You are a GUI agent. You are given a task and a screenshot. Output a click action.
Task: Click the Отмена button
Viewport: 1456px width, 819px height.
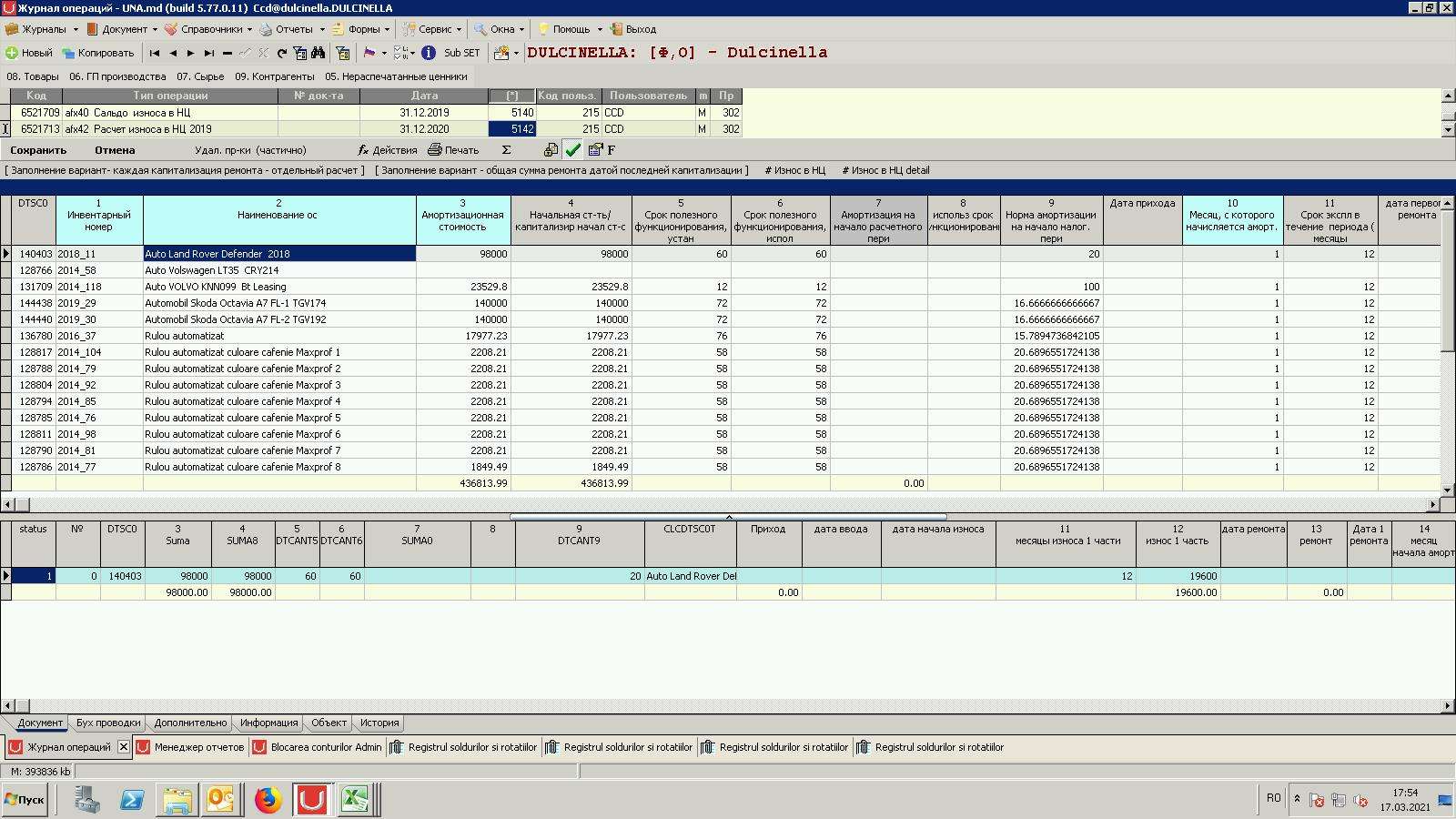pos(115,150)
